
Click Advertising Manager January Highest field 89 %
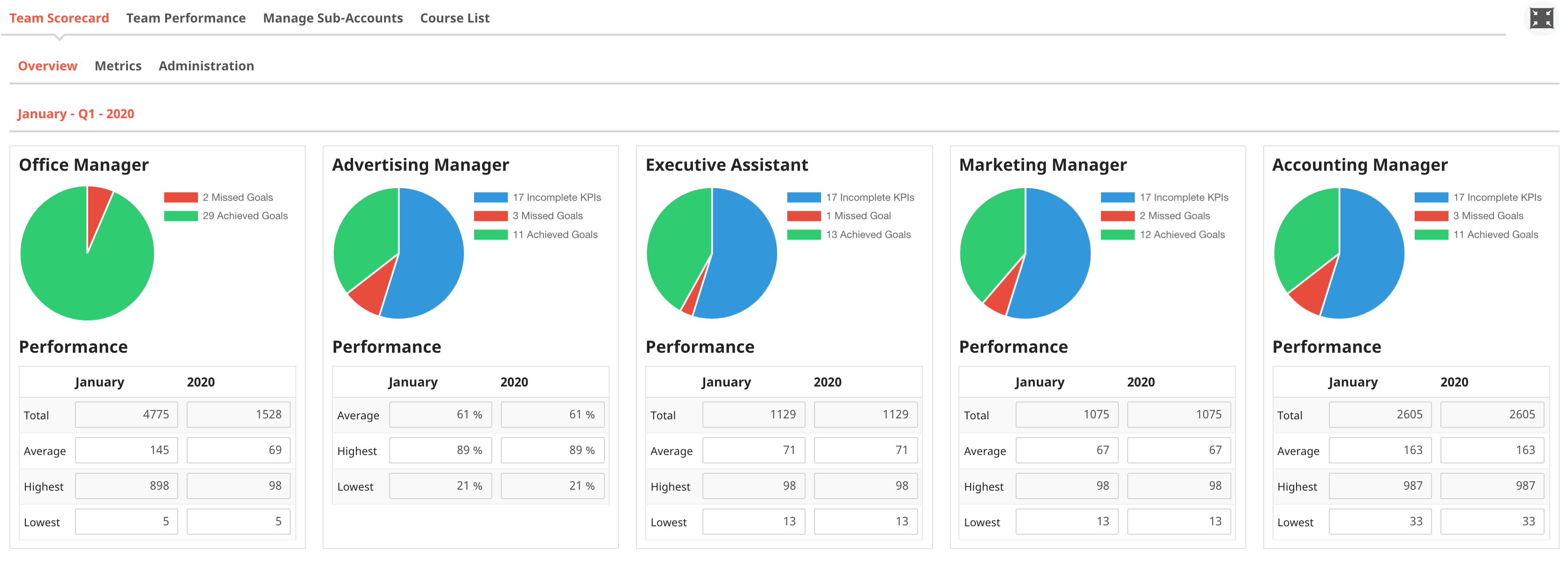[440, 450]
